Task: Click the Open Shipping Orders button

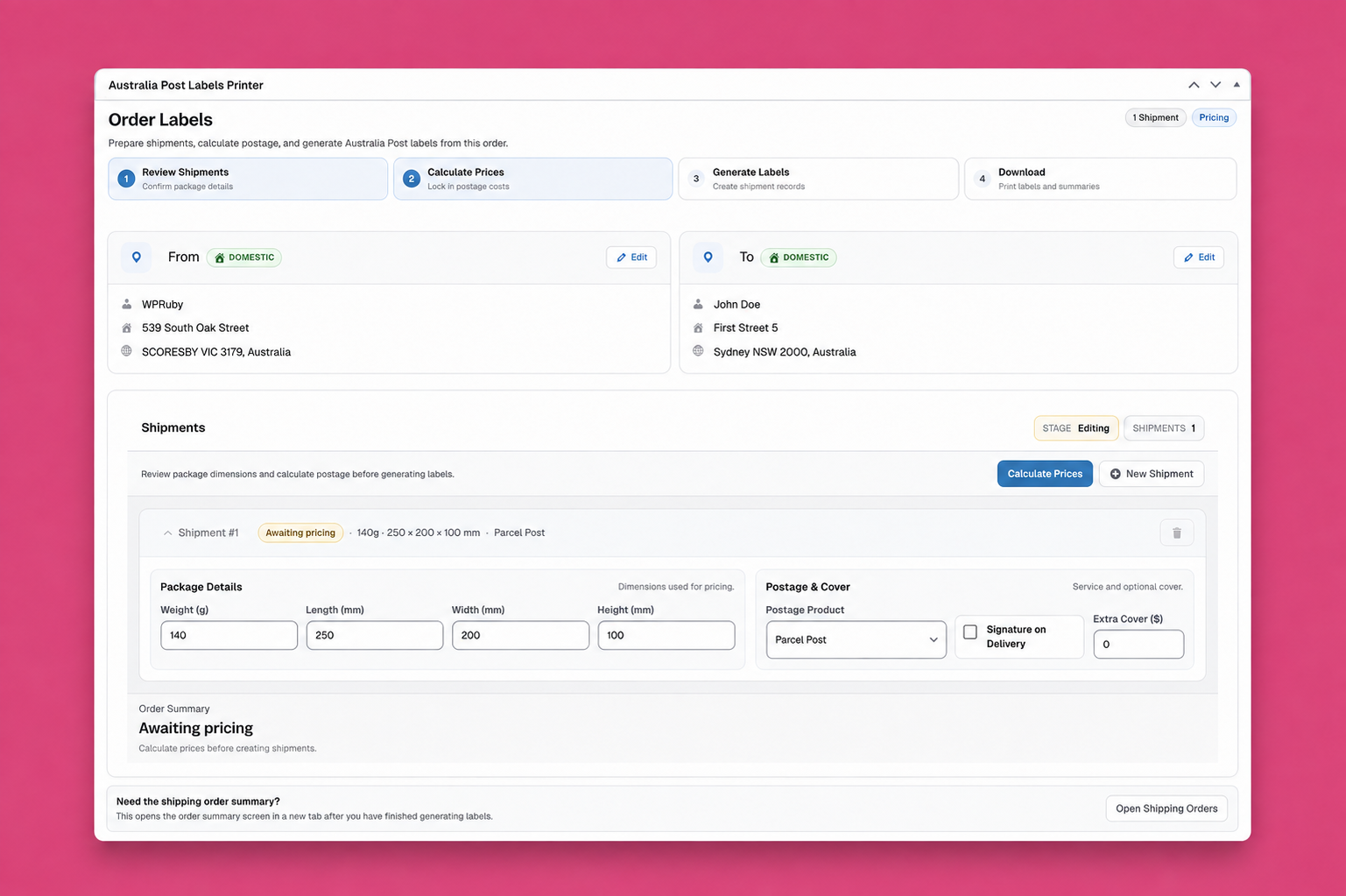Action: tap(1166, 808)
